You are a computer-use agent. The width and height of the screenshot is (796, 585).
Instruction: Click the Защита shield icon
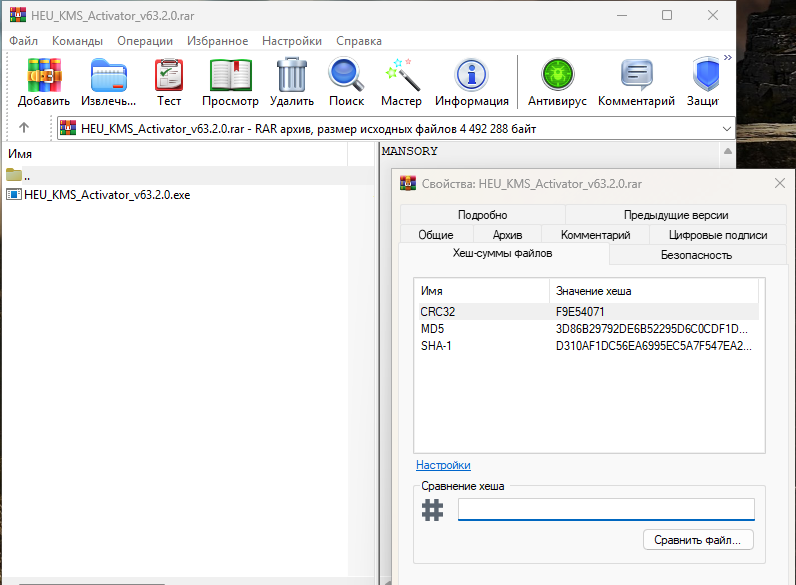click(x=706, y=75)
